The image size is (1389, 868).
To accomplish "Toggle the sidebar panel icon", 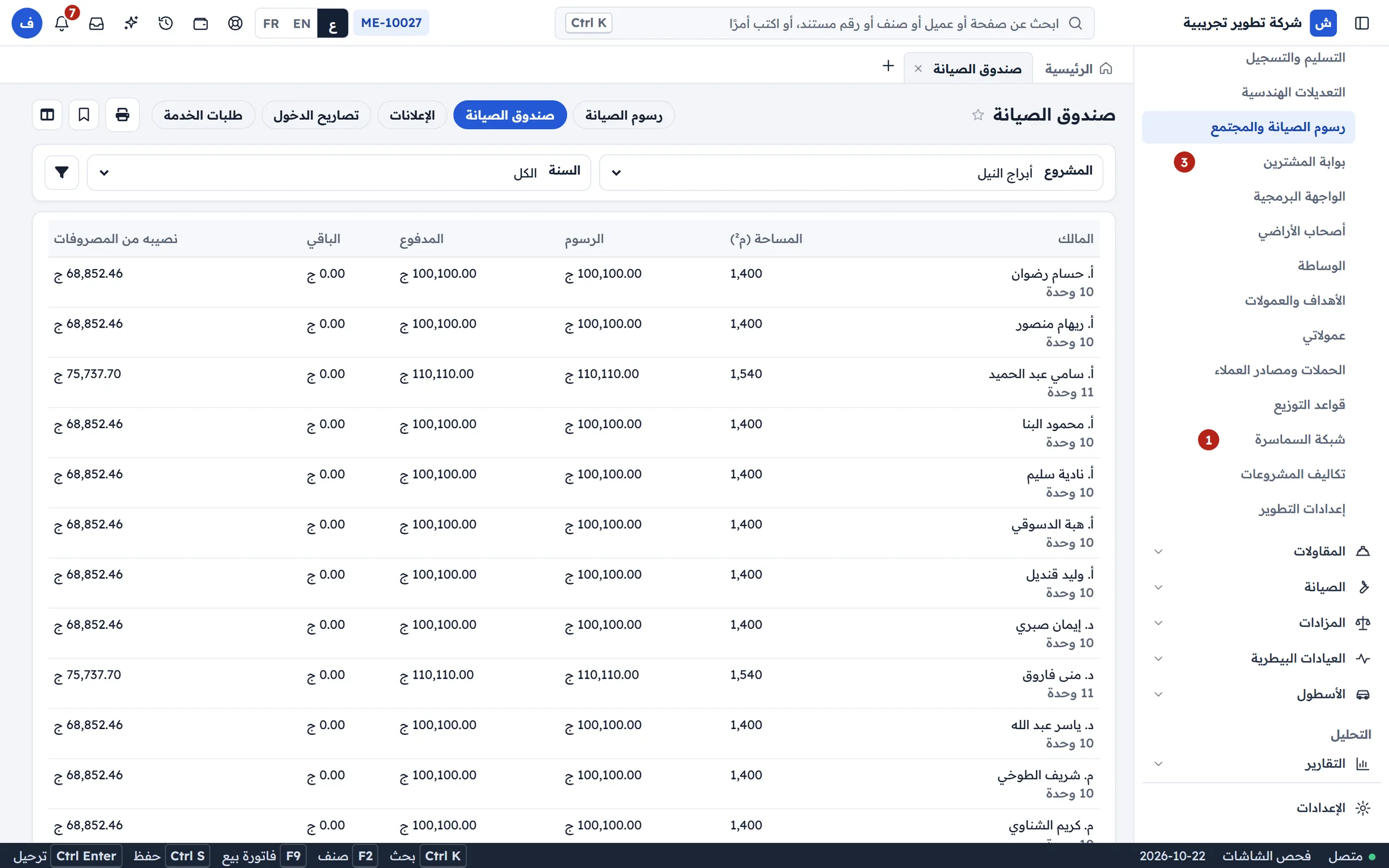I will [x=1362, y=23].
